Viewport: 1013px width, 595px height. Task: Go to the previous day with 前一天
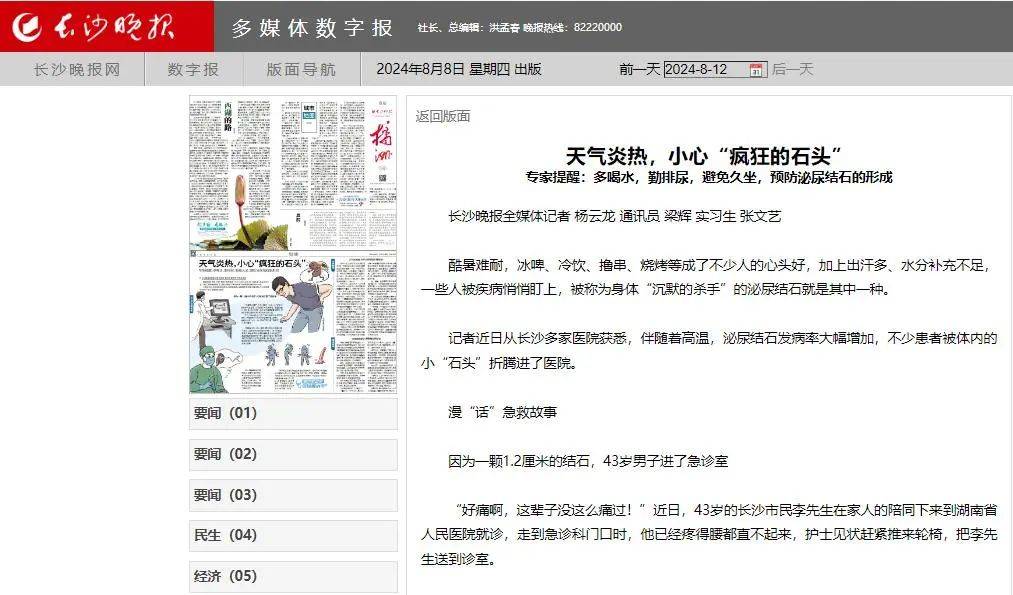tap(640, 70)
